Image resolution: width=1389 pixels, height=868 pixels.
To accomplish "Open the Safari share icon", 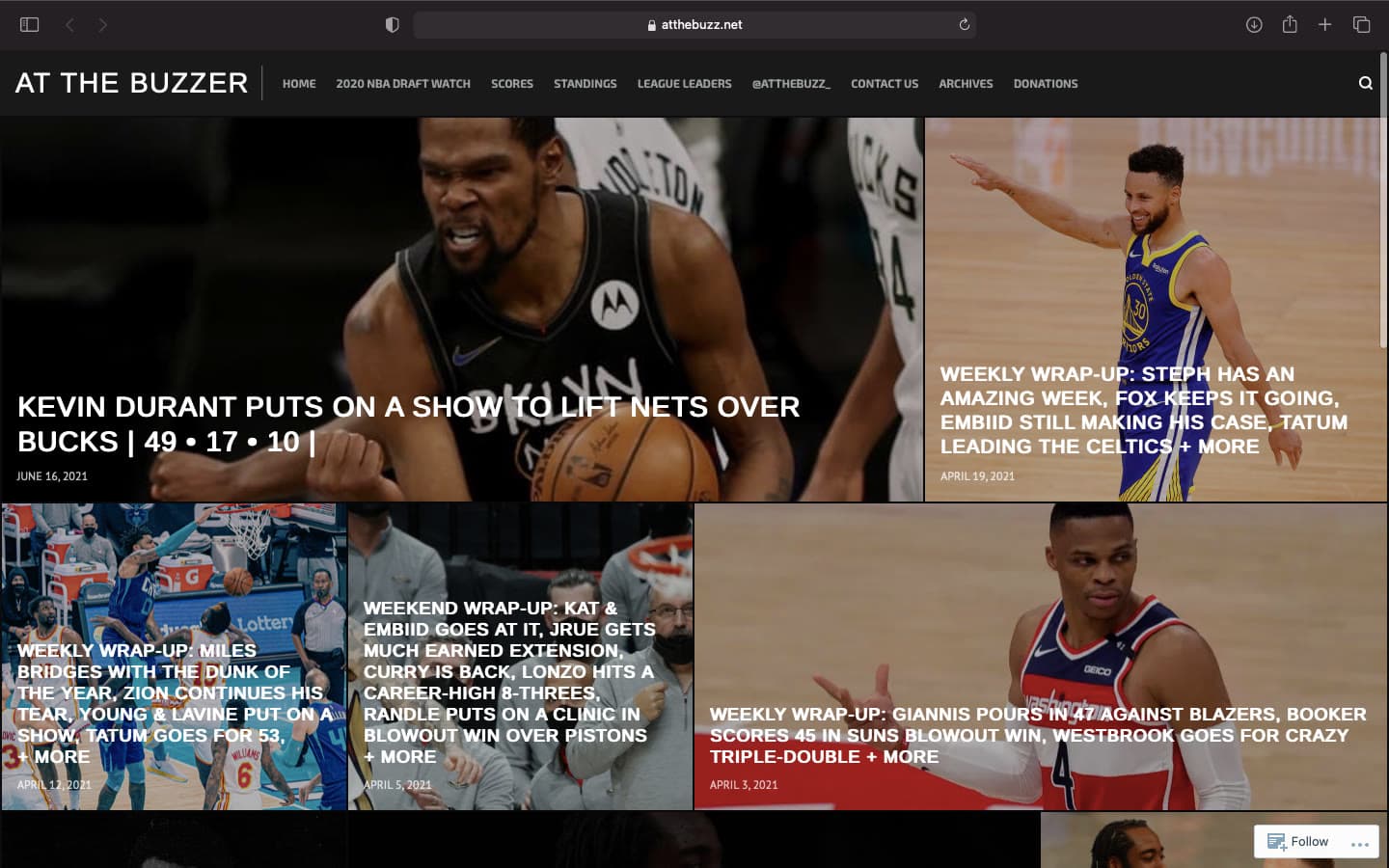I will point(1290,24).
